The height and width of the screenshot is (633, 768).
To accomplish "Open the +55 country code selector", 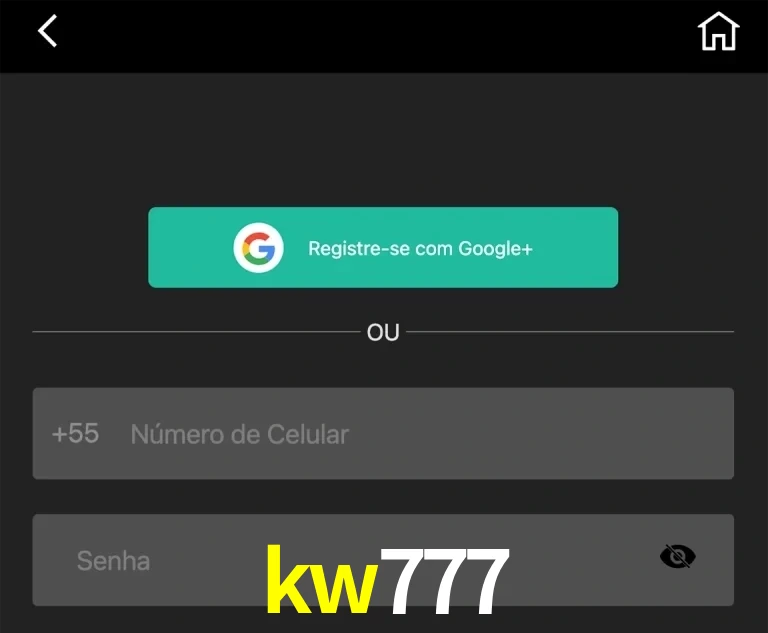I will [75, 434].
